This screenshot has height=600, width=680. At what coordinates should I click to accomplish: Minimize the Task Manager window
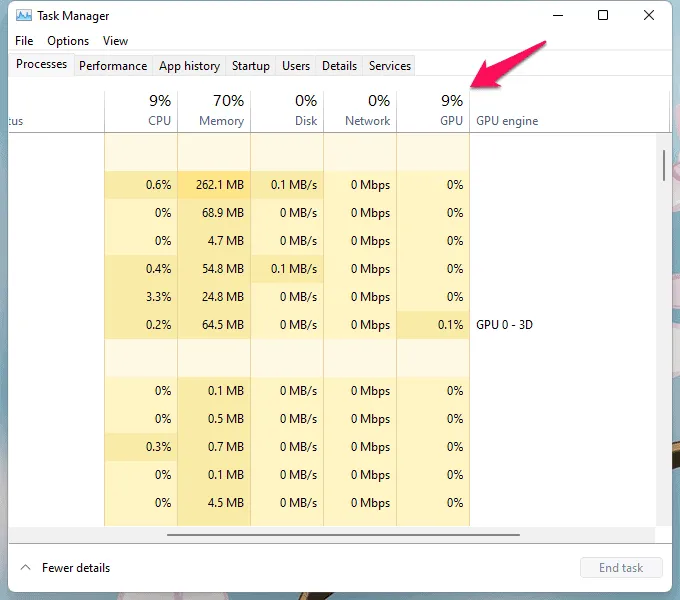coord(558,16)
